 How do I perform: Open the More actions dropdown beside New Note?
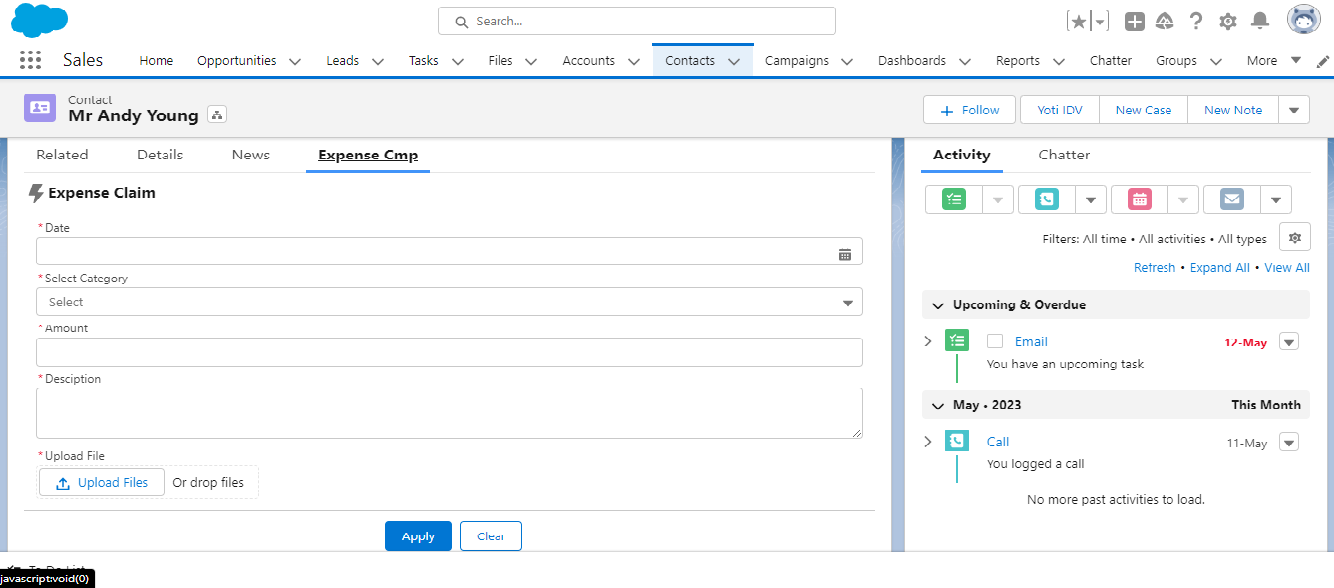1294,110
